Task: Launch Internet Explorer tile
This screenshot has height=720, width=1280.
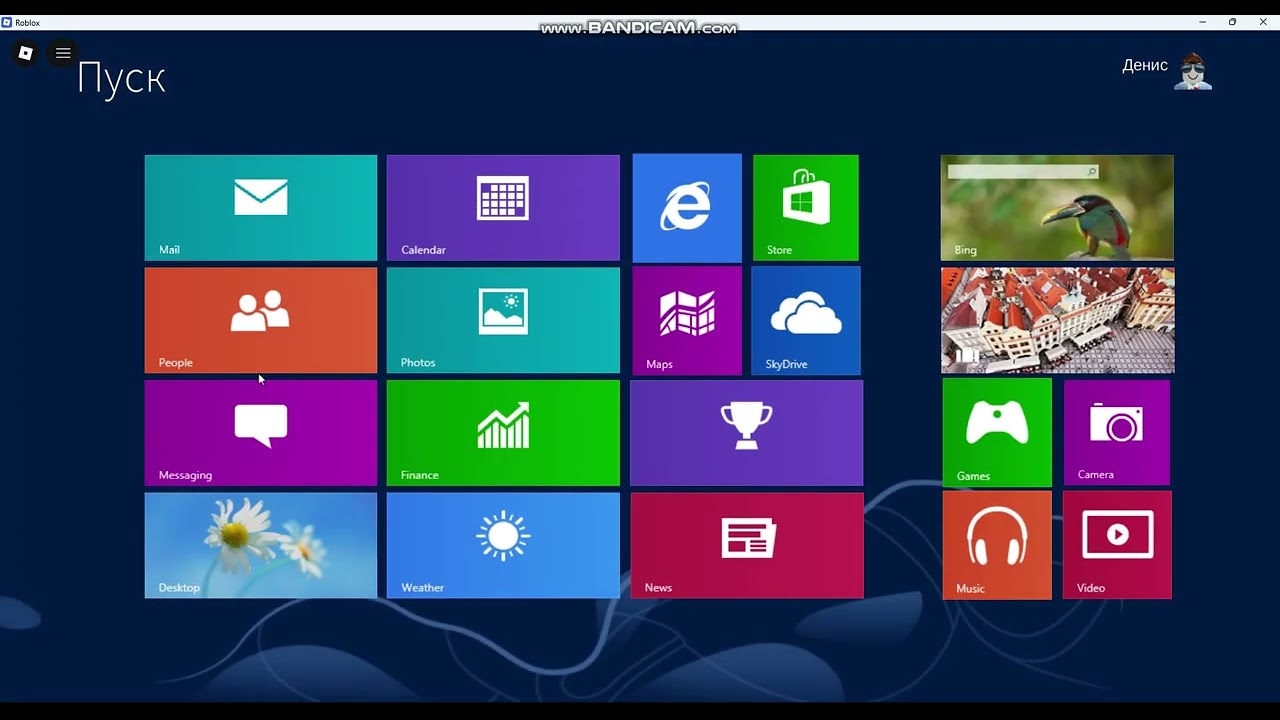Action: (x=687, y=208)
